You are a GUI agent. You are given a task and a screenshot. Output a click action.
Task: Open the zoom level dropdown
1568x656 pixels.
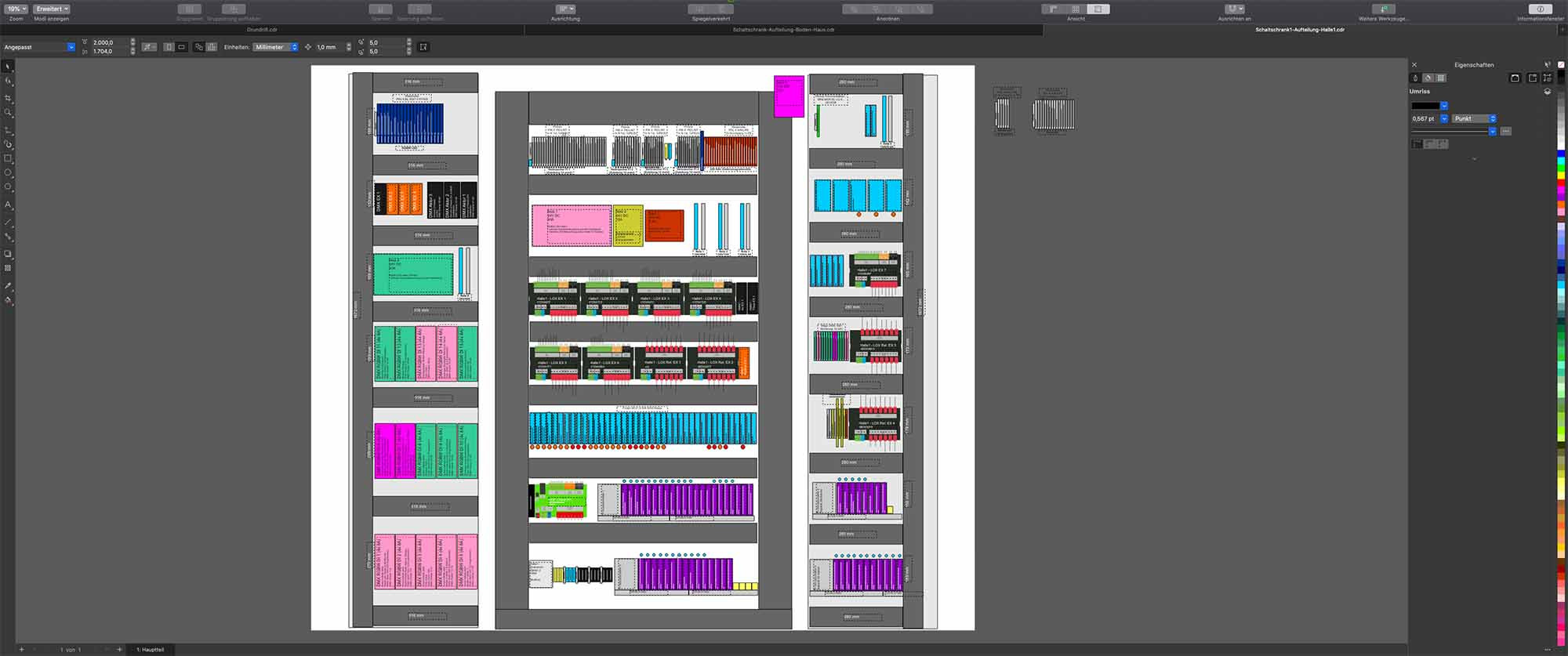(16, 9)
